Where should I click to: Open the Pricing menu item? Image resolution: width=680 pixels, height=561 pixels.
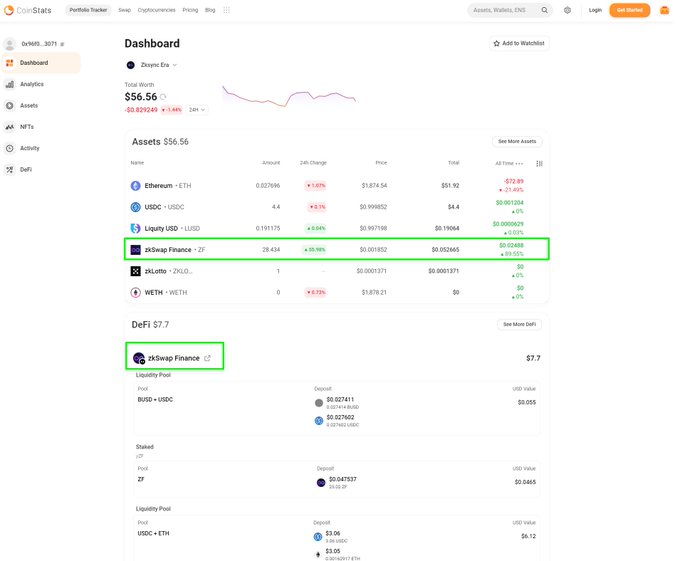(x=190, y=10)
